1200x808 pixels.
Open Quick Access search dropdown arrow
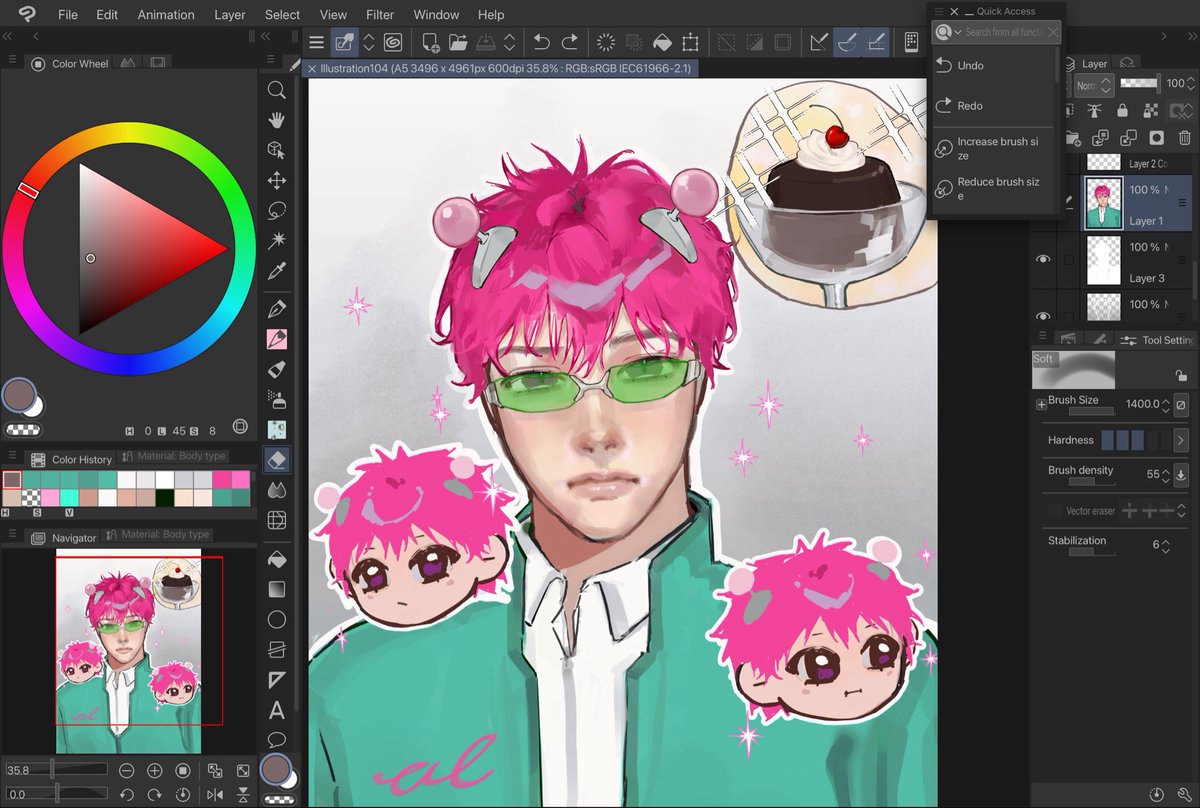958,33
